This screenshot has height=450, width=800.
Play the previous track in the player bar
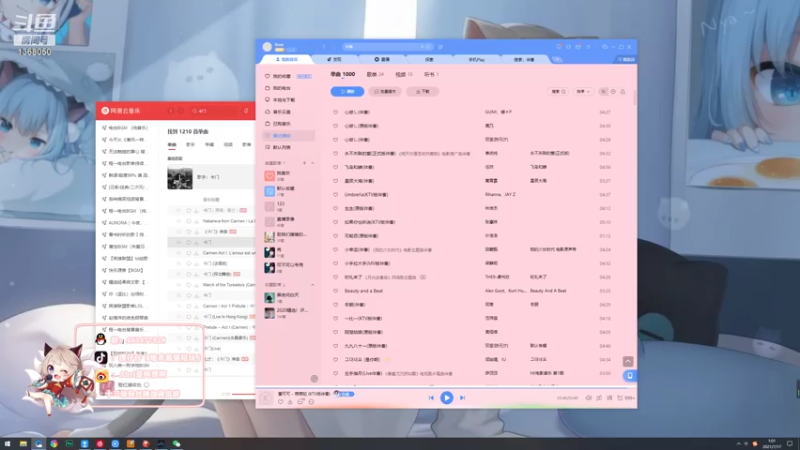431,397
